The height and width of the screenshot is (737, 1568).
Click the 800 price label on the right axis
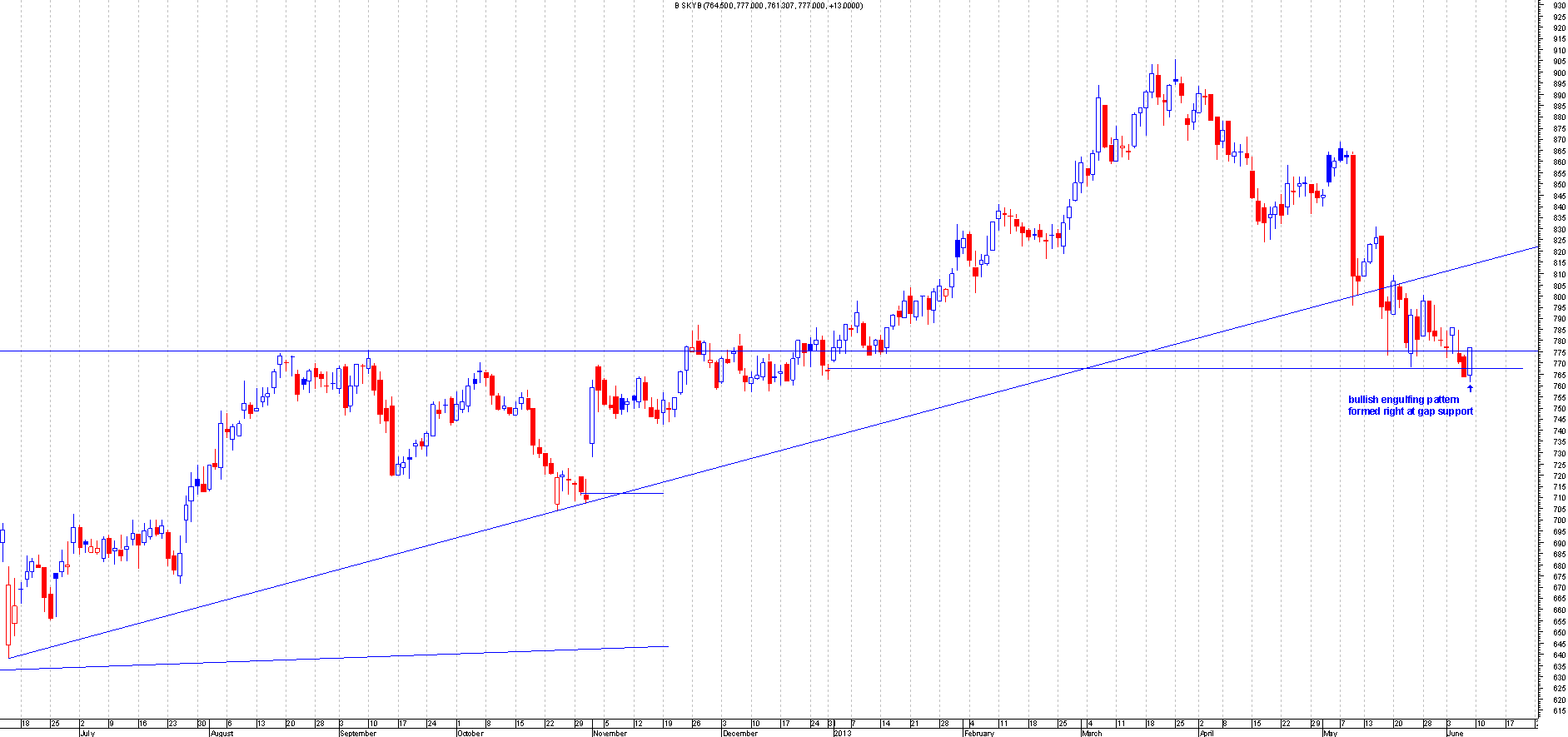coord(1558,296)
